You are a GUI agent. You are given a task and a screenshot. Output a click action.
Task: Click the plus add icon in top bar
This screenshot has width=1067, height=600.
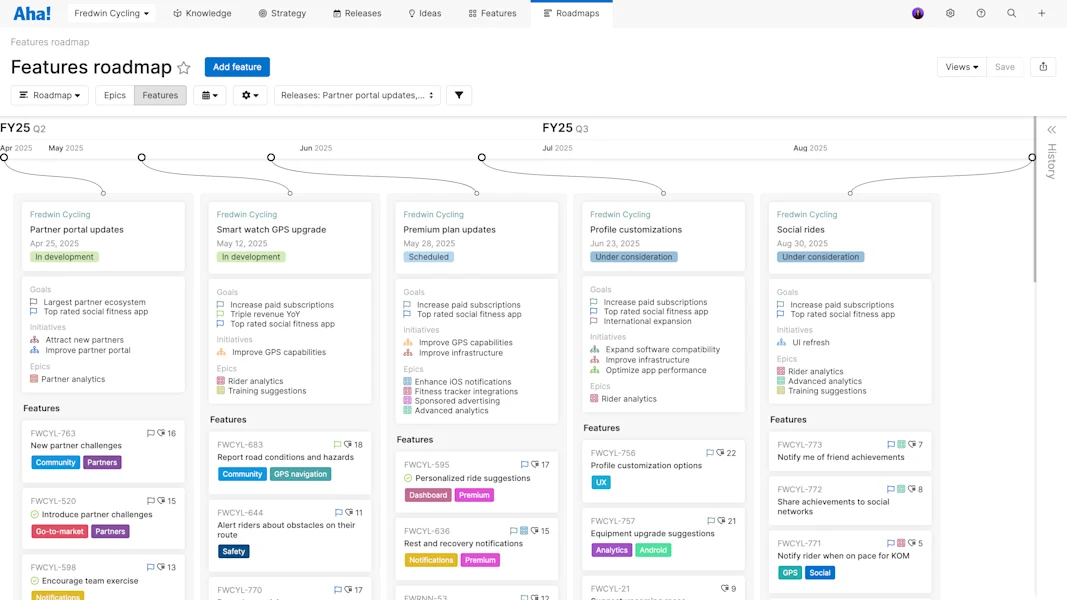click(x=1041, y=13)
